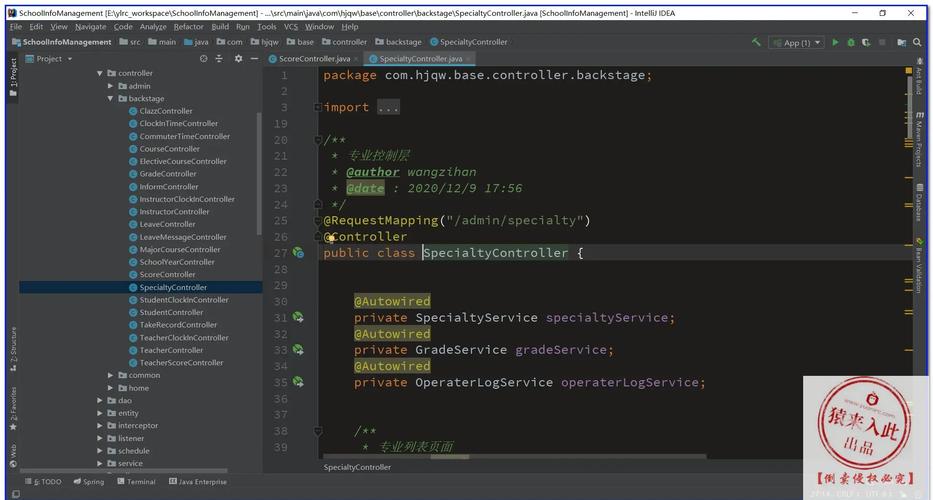Switch to ScoreController.java tab
The height and width of the screenshot is (500, 933).
[x=313, y=59]
